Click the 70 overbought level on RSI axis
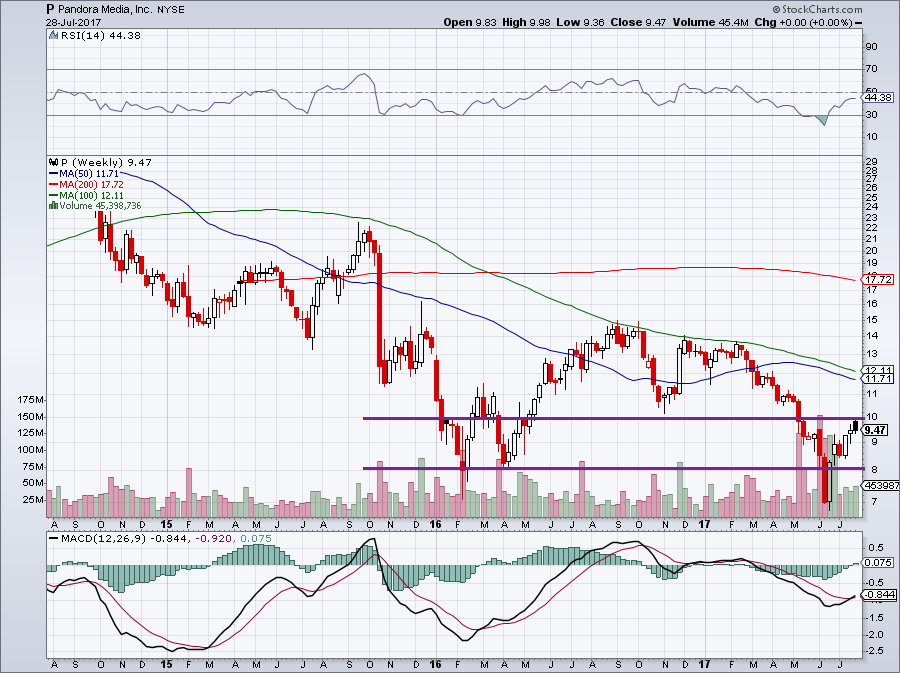This screenshot has width=900, height=673. (871, 69)
